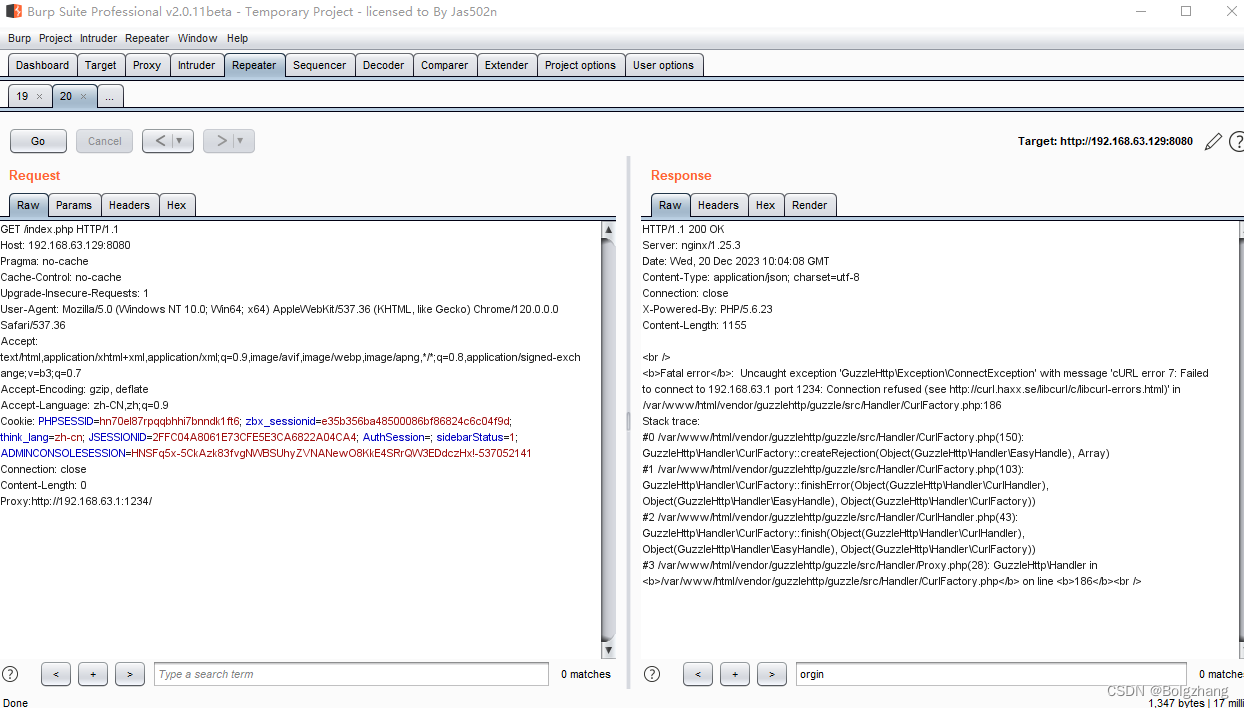Open the Window menu
Viewport: 1244px width, 708px height.
click(197, 38)
